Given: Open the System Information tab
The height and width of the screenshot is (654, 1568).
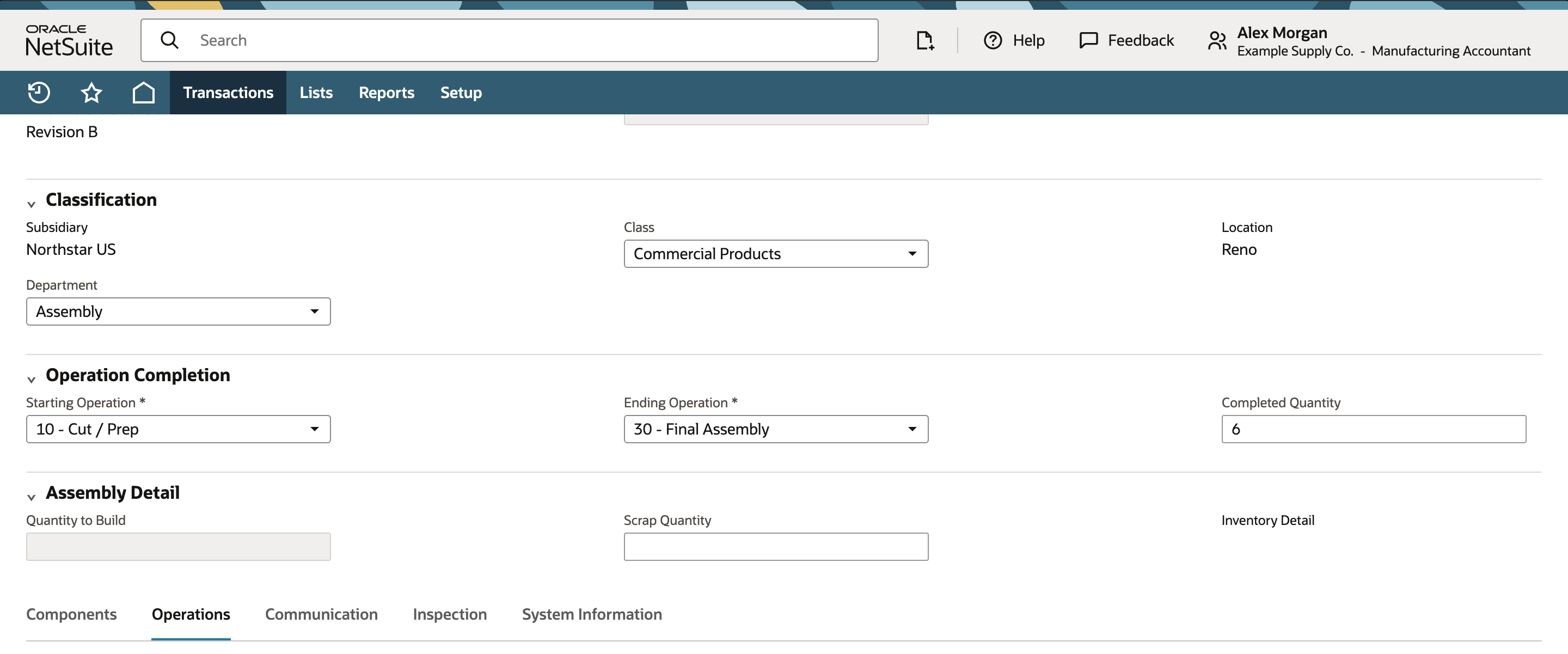Looking at the screenshot, I should pos(592,614).
